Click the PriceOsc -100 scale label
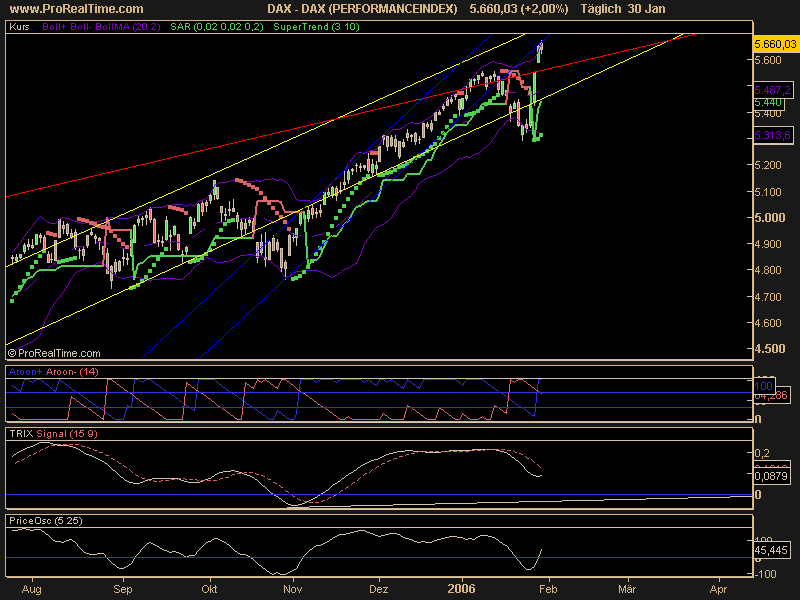This screenshot has width=800, height=600. pyautogui.click(x=764, y=574)
